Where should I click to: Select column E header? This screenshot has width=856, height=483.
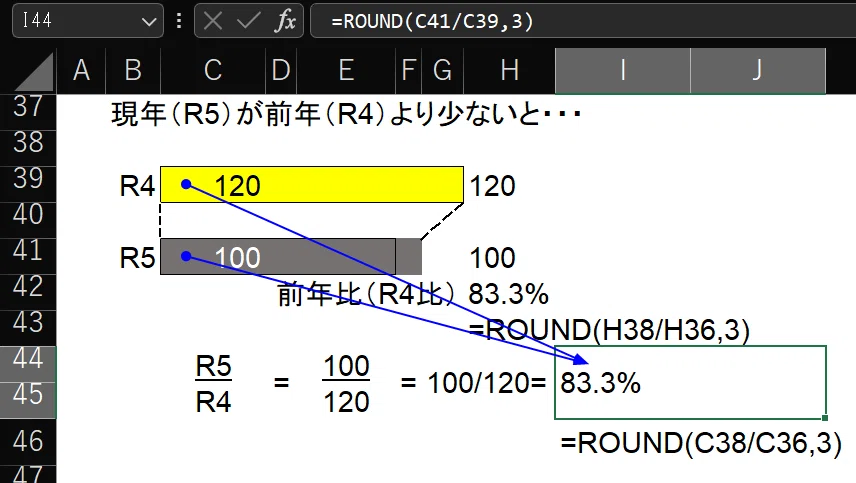click(x=346, y=70)
